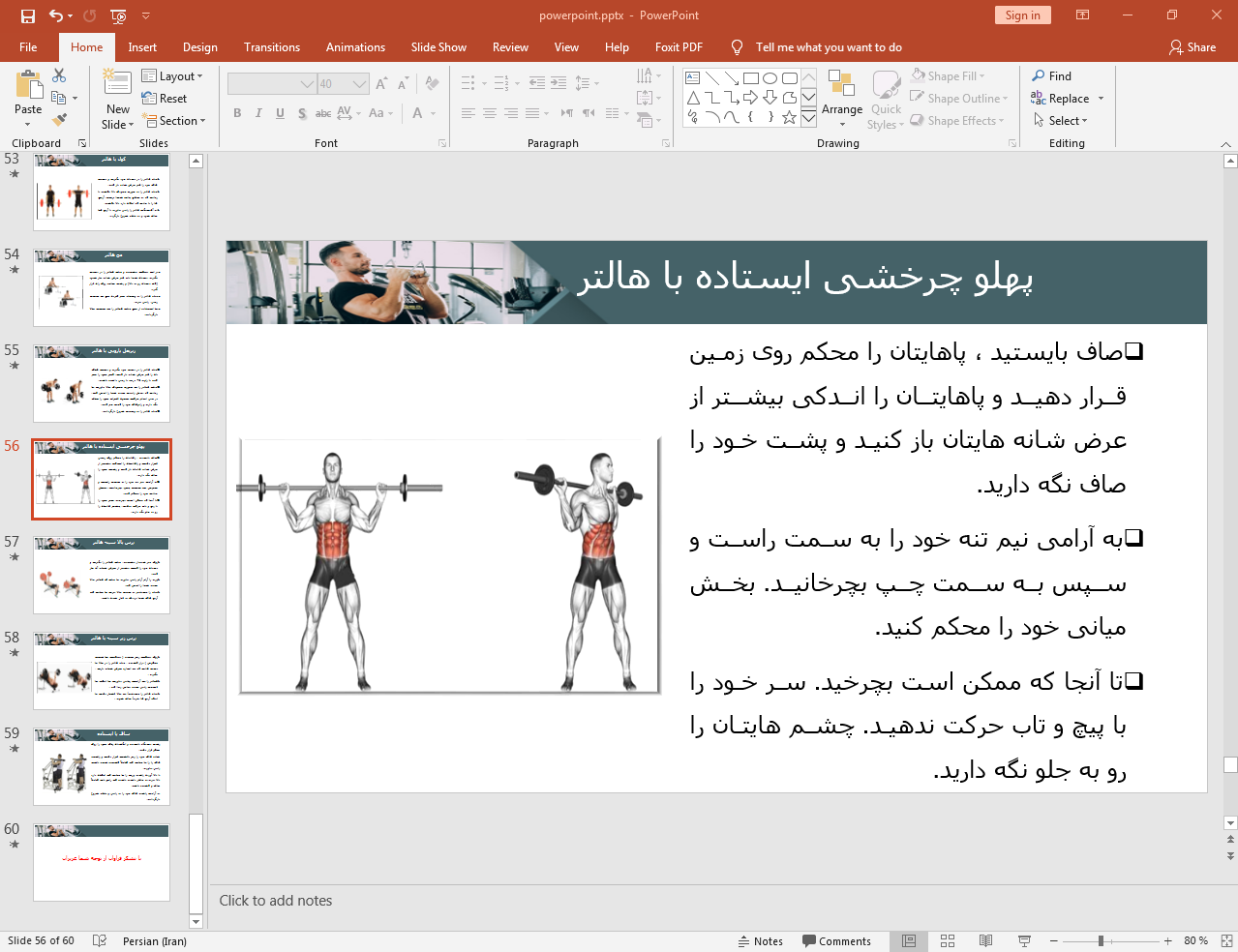Click the Arrange button
Image resolution: width=1238 pixels, height=952 pixels.
pos(842,98)
